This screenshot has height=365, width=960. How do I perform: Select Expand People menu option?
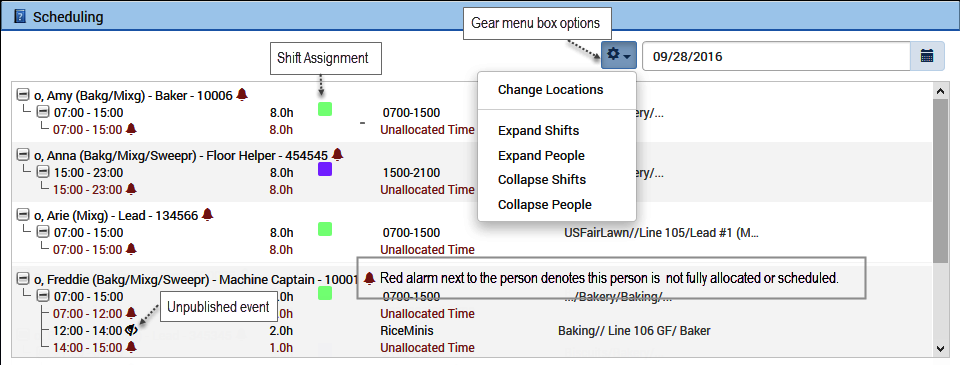[541, 156]
